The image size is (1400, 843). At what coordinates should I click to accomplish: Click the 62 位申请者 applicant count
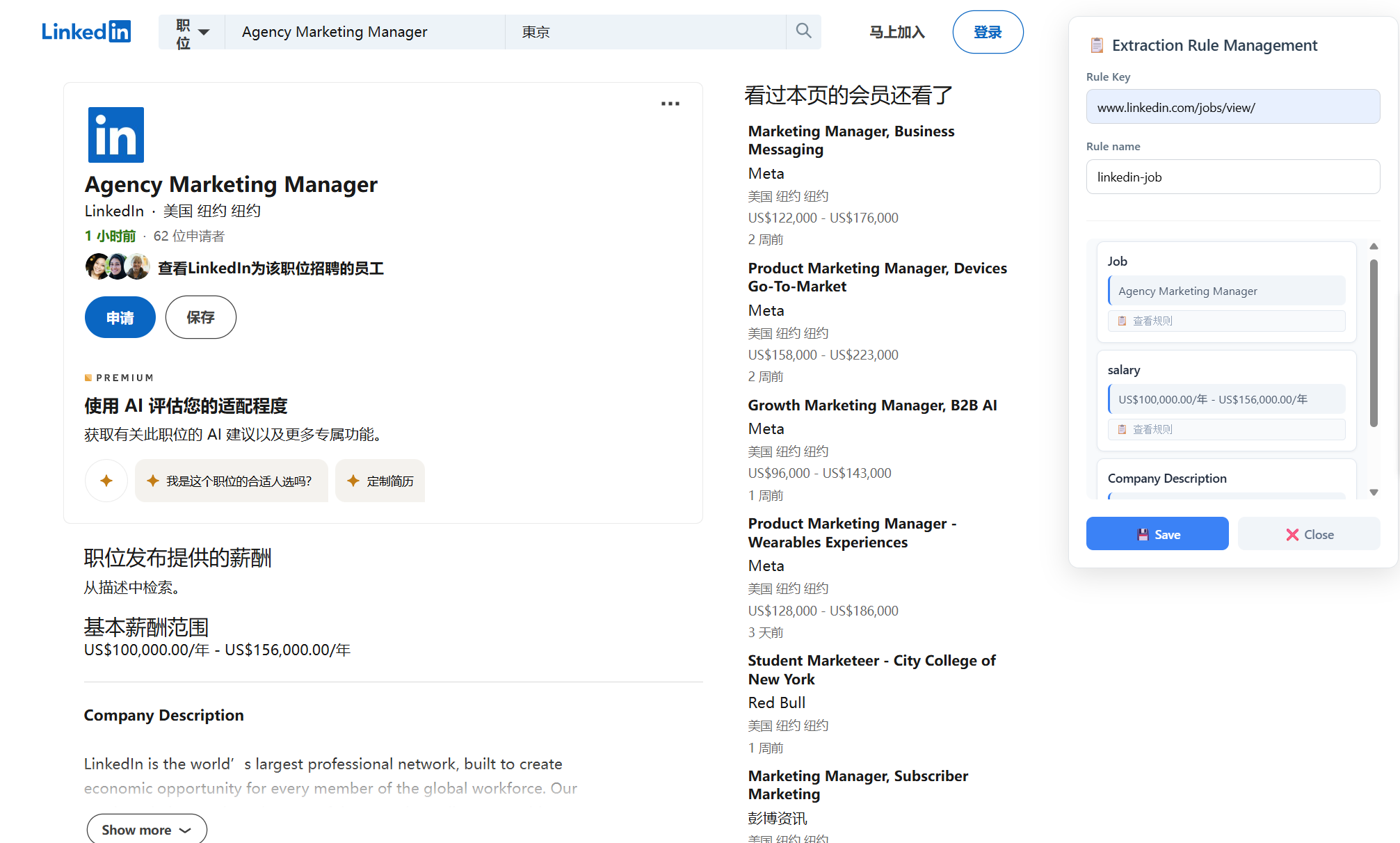(189, 236)
